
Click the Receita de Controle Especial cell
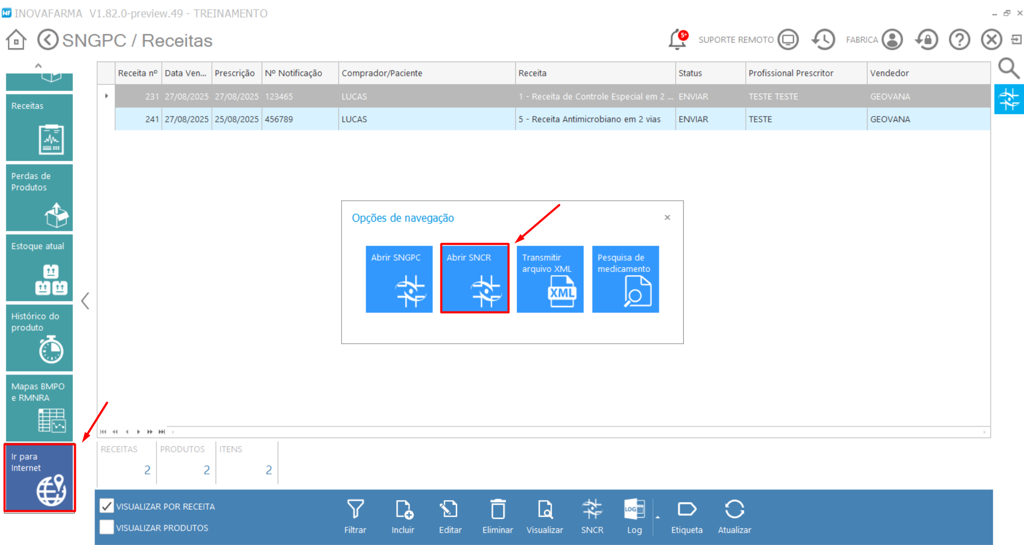click(595, 96)
